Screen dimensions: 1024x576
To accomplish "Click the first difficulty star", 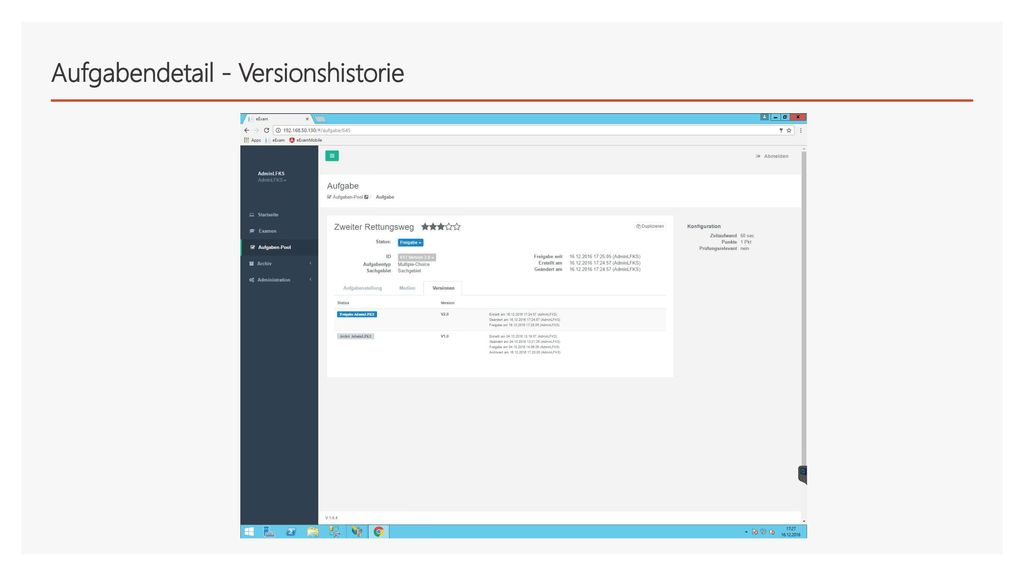I will click(425, 227).
